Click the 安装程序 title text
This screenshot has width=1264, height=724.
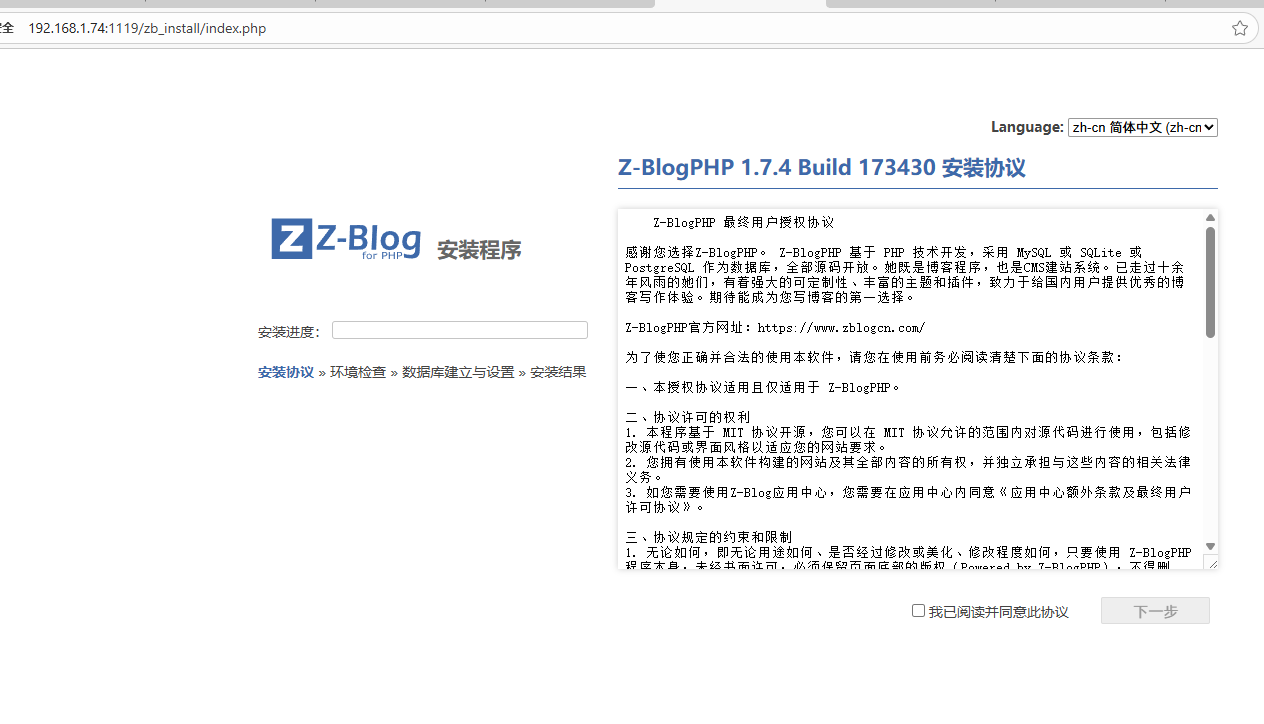coord(479,250)
